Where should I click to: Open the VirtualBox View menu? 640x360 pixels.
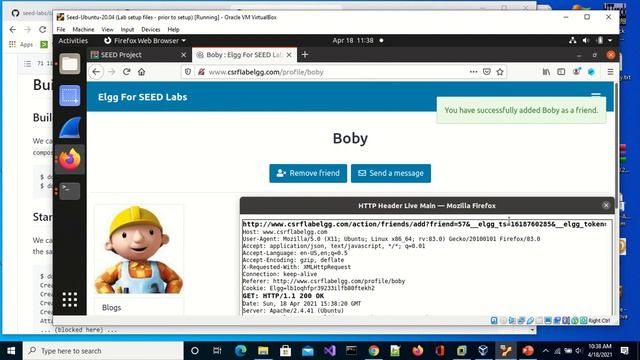[x=107, y=29]
